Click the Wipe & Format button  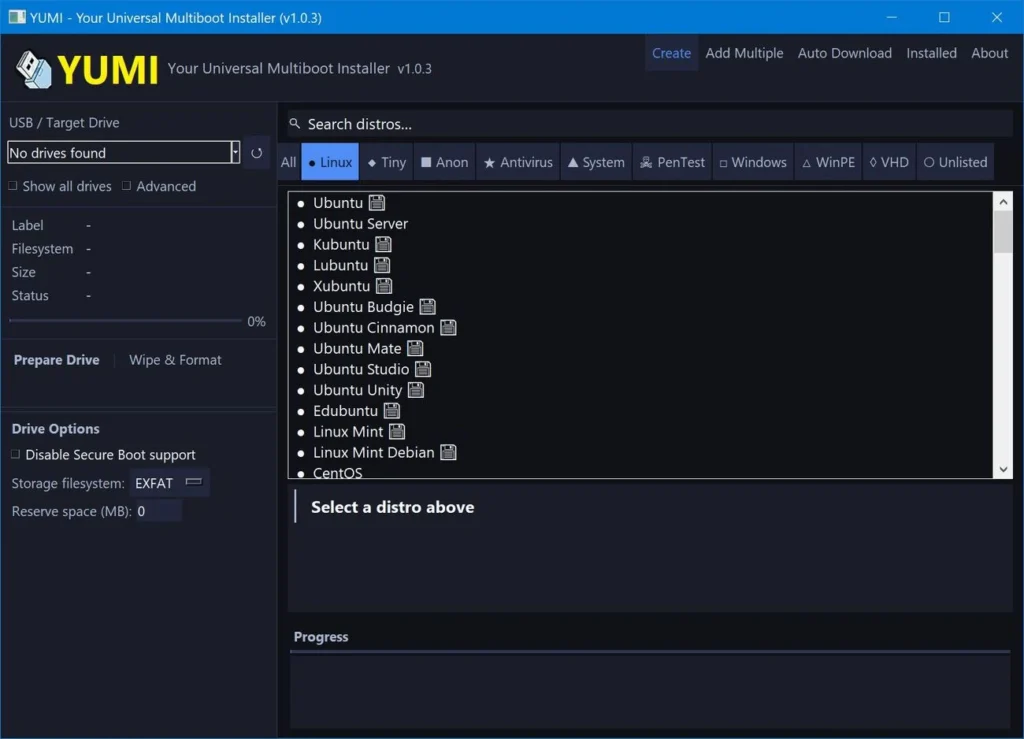pos(175,360)
